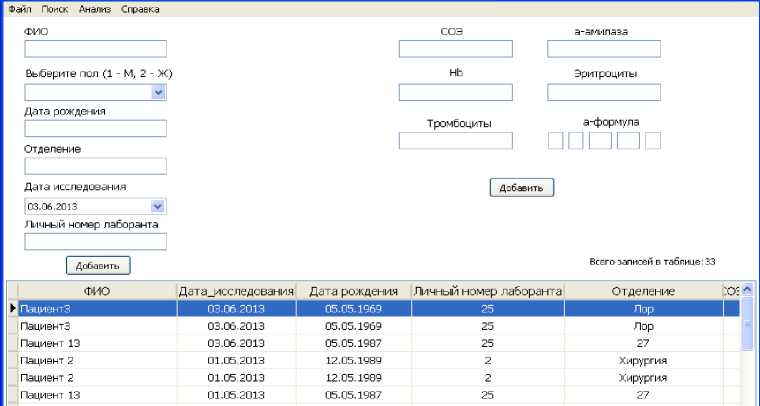
Task: Click the Hb input field
Action: (x=456, y=92)
